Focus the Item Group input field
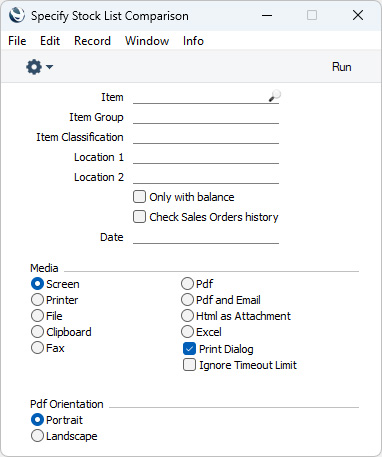 click(x=206, y=117)
